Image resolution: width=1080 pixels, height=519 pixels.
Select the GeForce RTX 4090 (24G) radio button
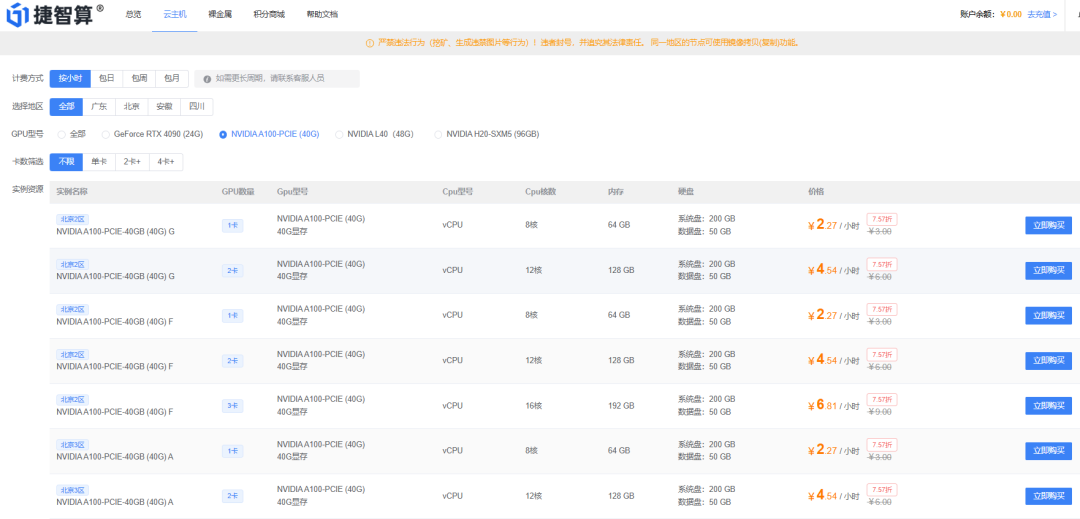pos(105,134)
